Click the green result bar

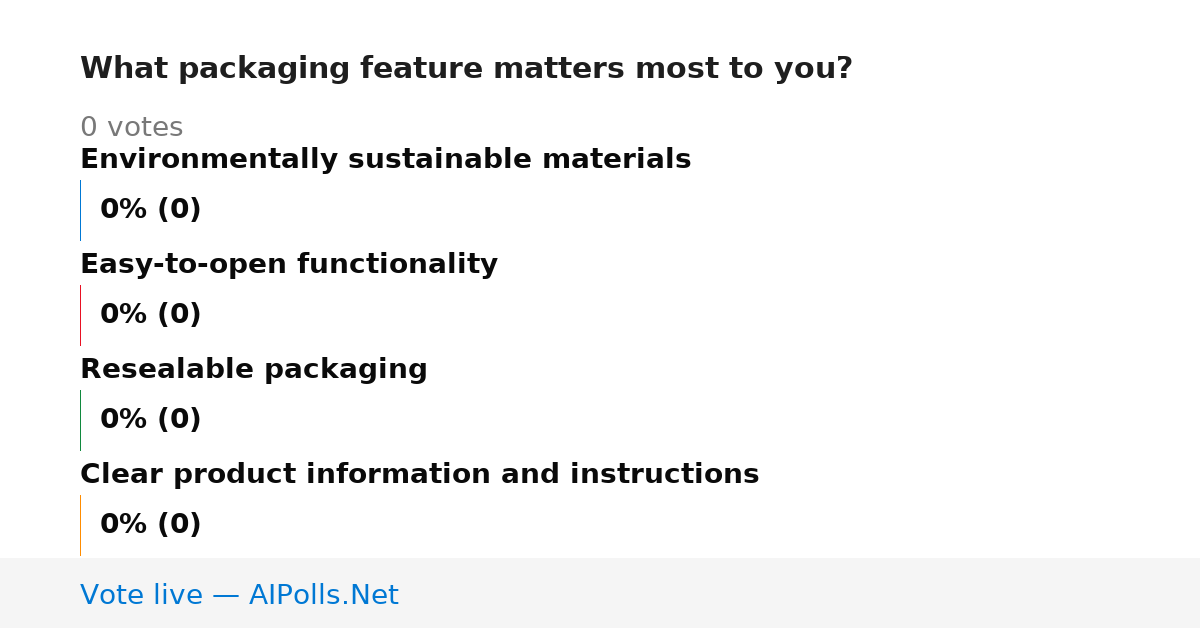(x=80, y=420)
